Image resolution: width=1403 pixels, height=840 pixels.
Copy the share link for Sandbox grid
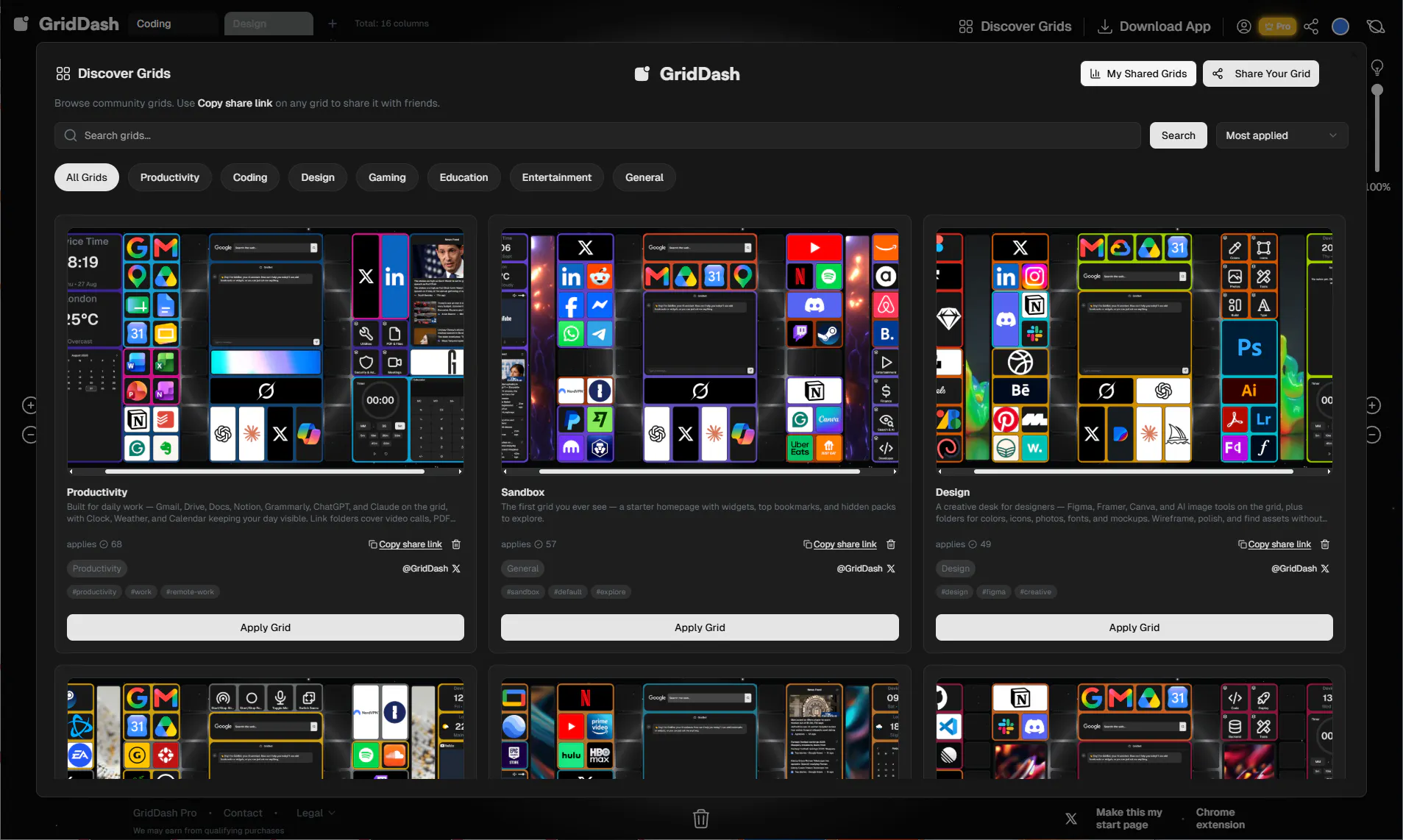(840, 544)
